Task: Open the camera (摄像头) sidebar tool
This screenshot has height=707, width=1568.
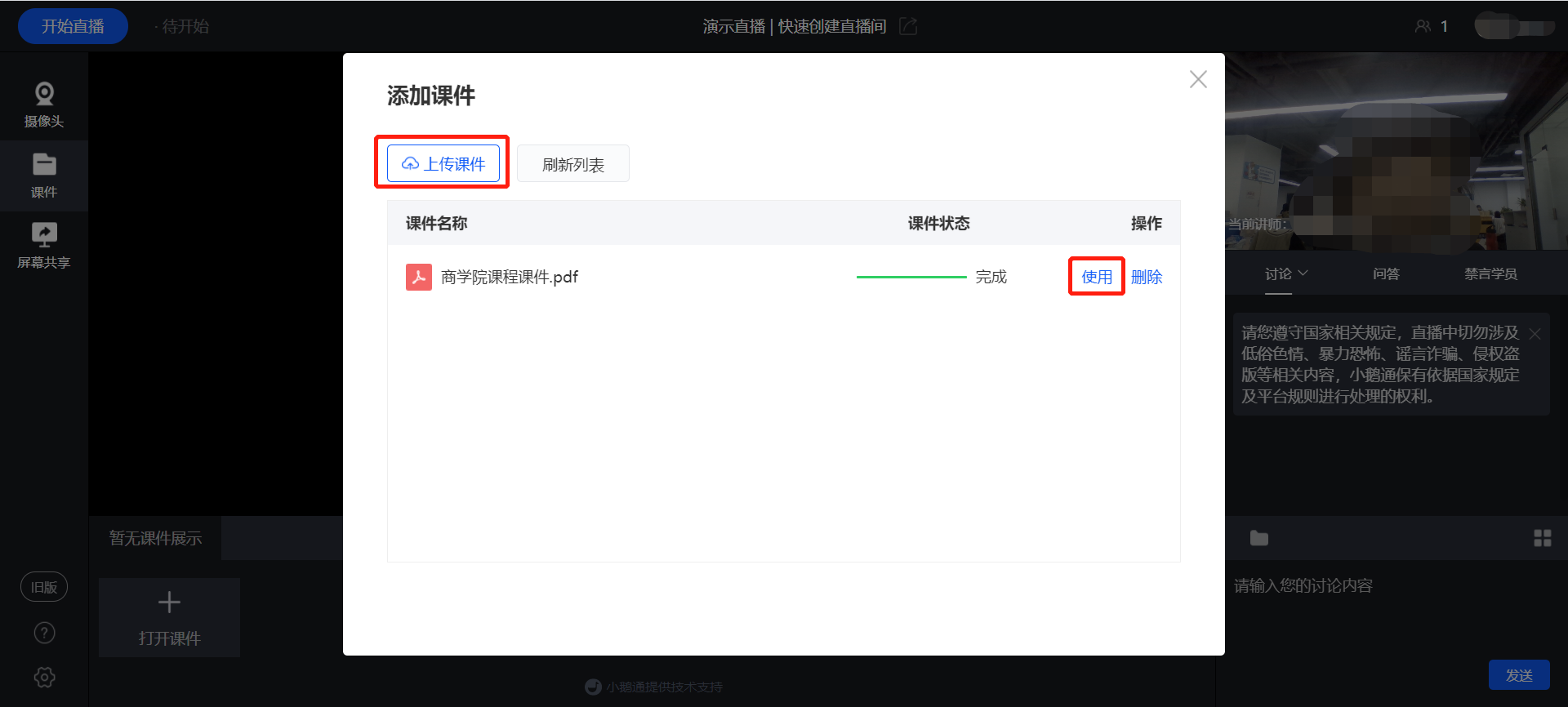Action: pyautogui.click(x=44, y=104)
